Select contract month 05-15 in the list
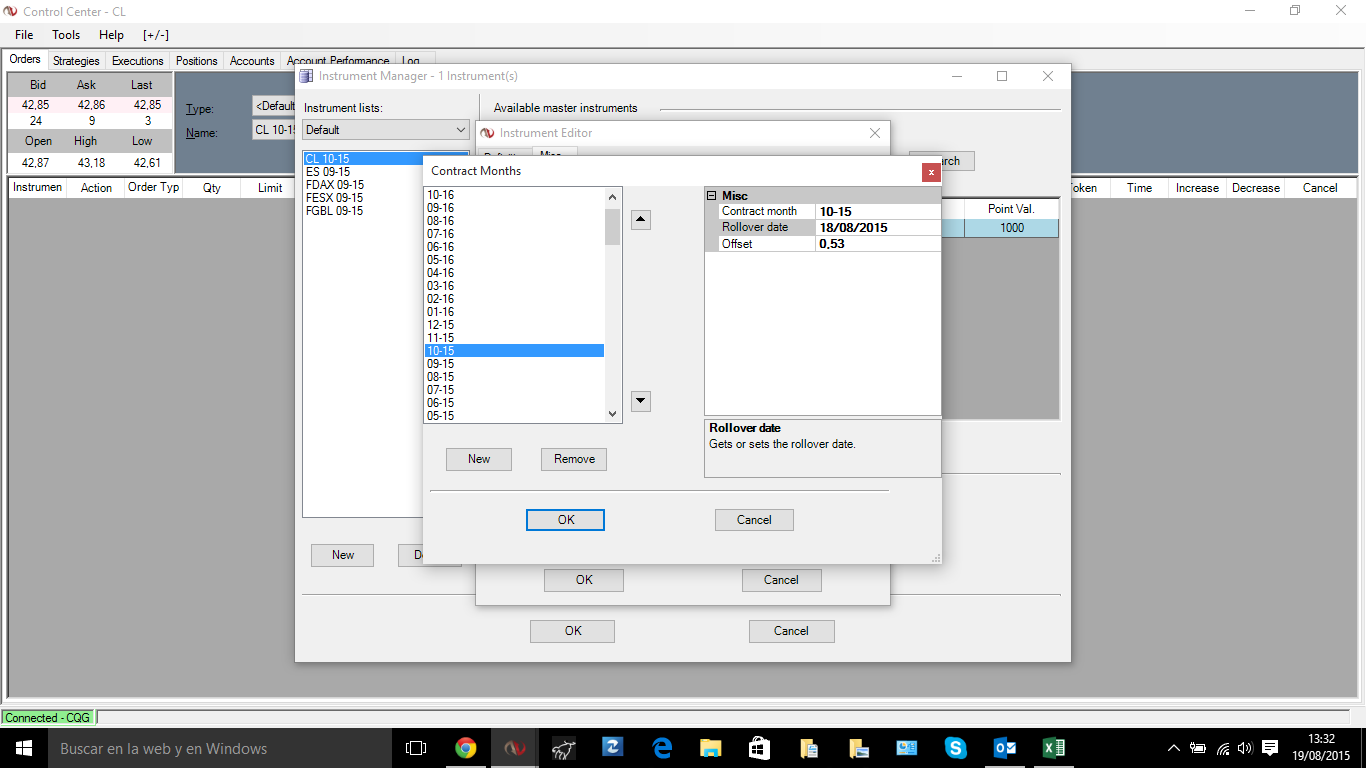 (514, 416)
